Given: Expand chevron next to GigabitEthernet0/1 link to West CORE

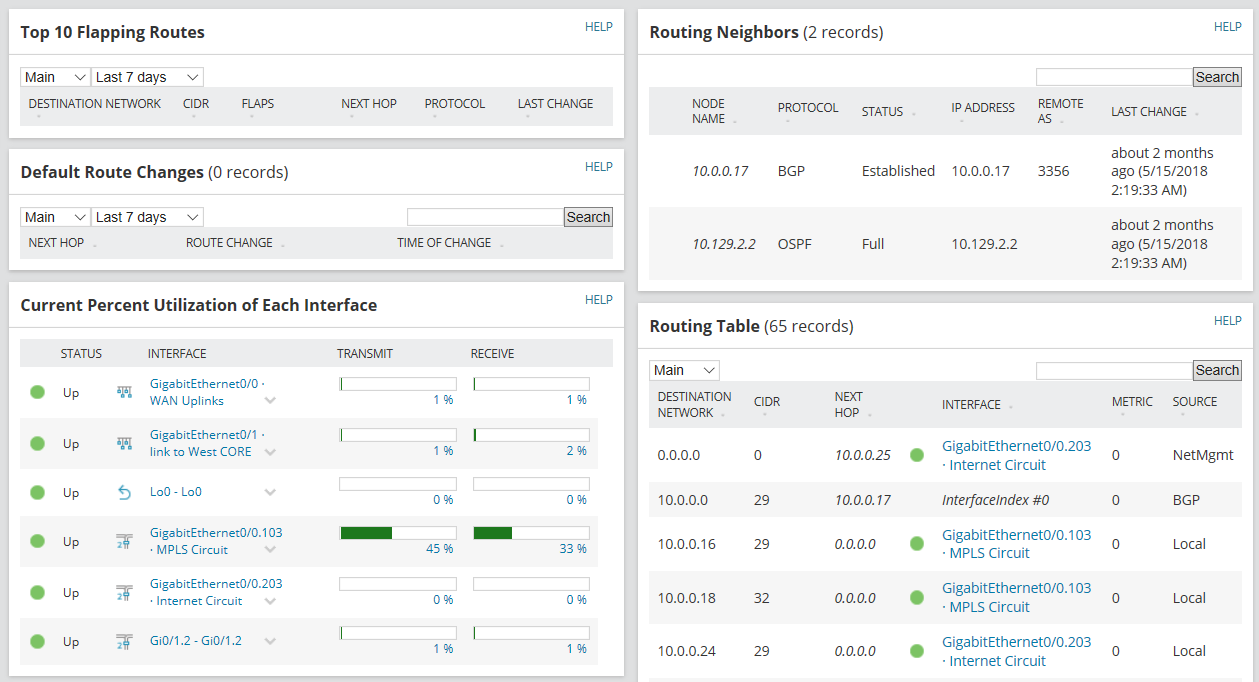Looking at the screenshot, I should tap(270, 451).
